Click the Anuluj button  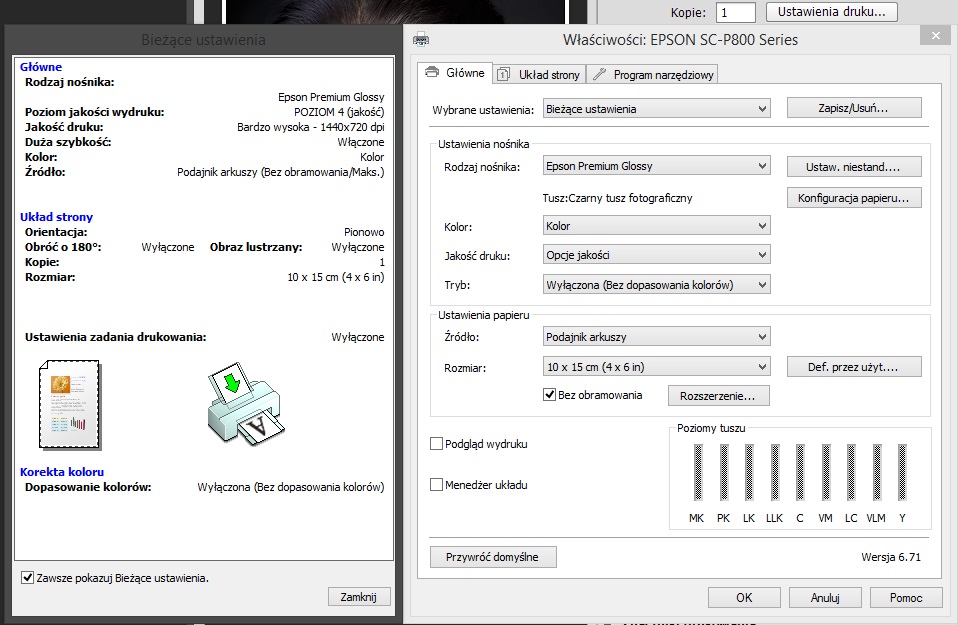coord(825,598)
